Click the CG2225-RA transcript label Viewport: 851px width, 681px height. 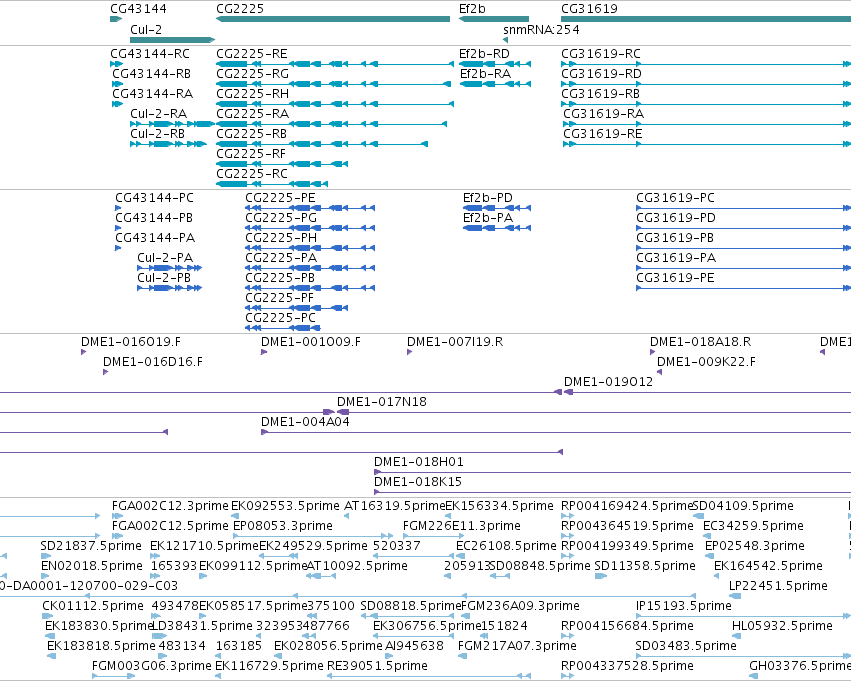pyautogui.click(x=252, y=114)
